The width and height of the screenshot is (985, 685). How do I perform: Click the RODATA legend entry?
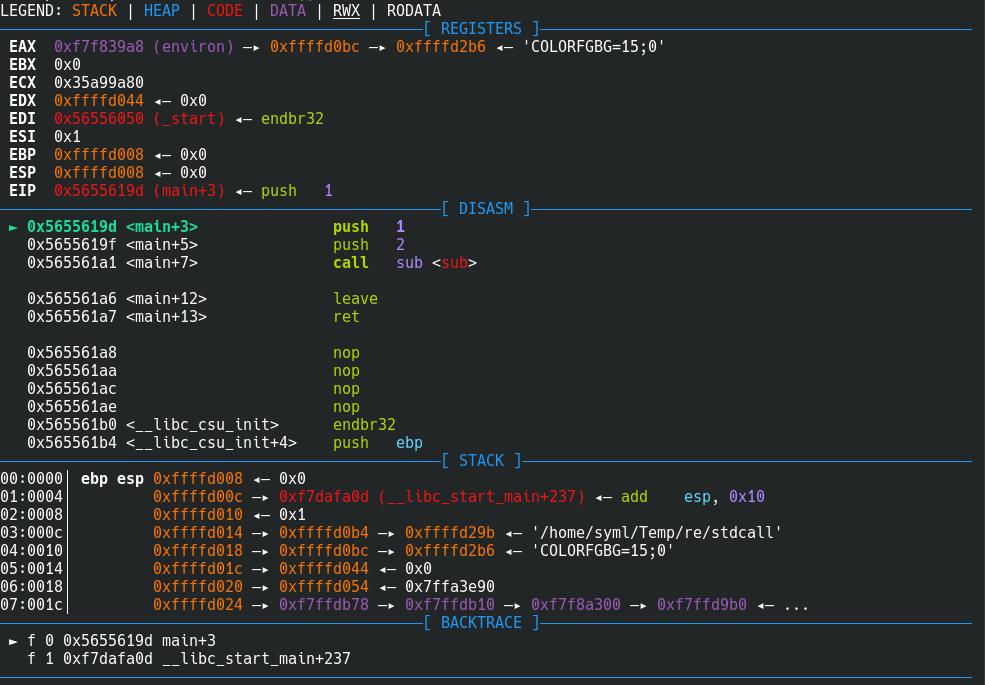[x=413, y=11]
